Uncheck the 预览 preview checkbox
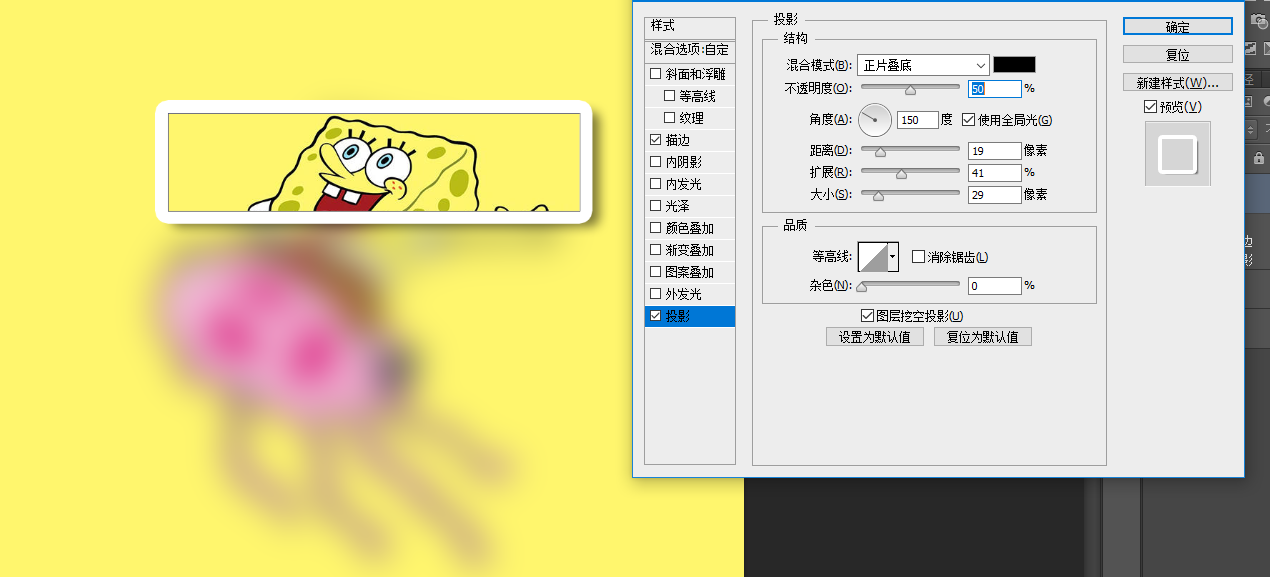 click(1150, 107)
